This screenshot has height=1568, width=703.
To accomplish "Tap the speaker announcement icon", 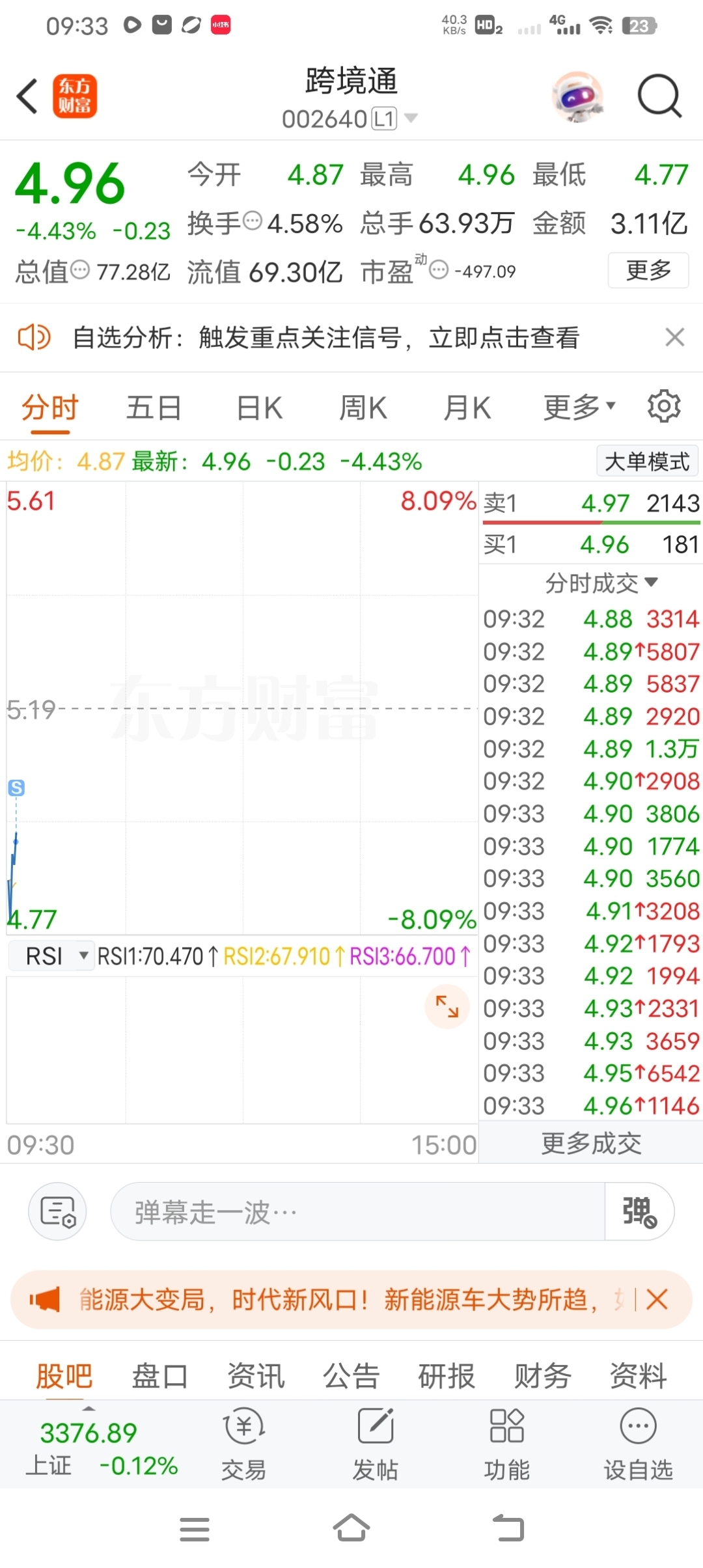I will click(34, 337).
